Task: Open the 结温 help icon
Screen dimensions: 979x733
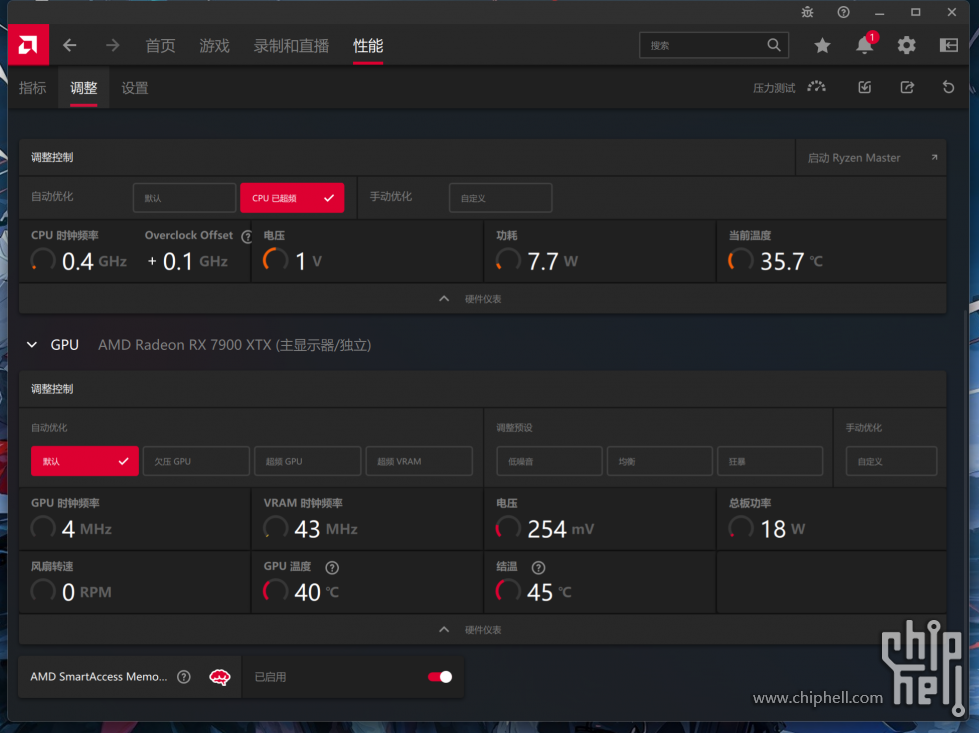Action: 538,568
